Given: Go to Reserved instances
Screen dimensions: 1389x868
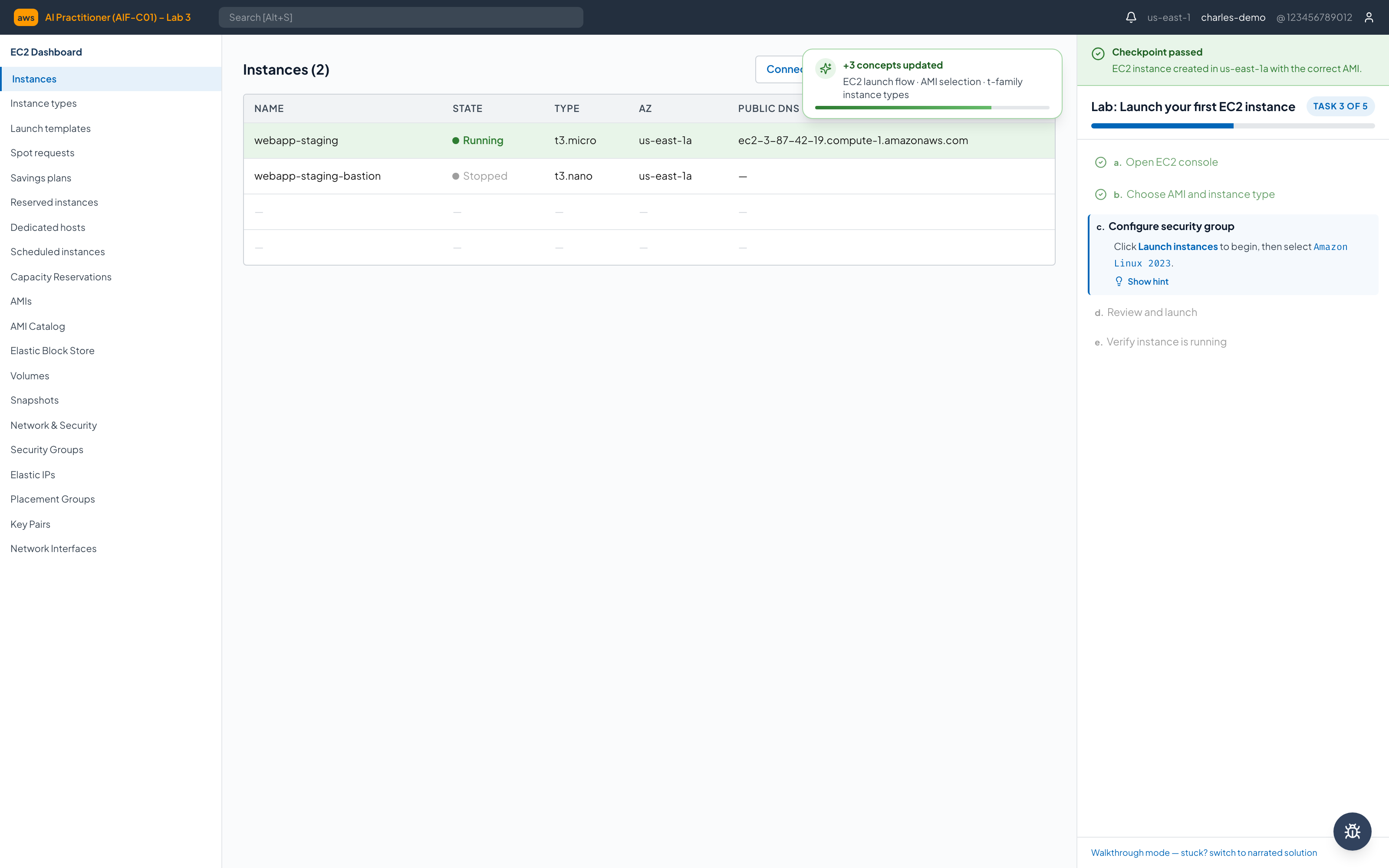Looking at the screenshot, I should (x=54, y=202).
